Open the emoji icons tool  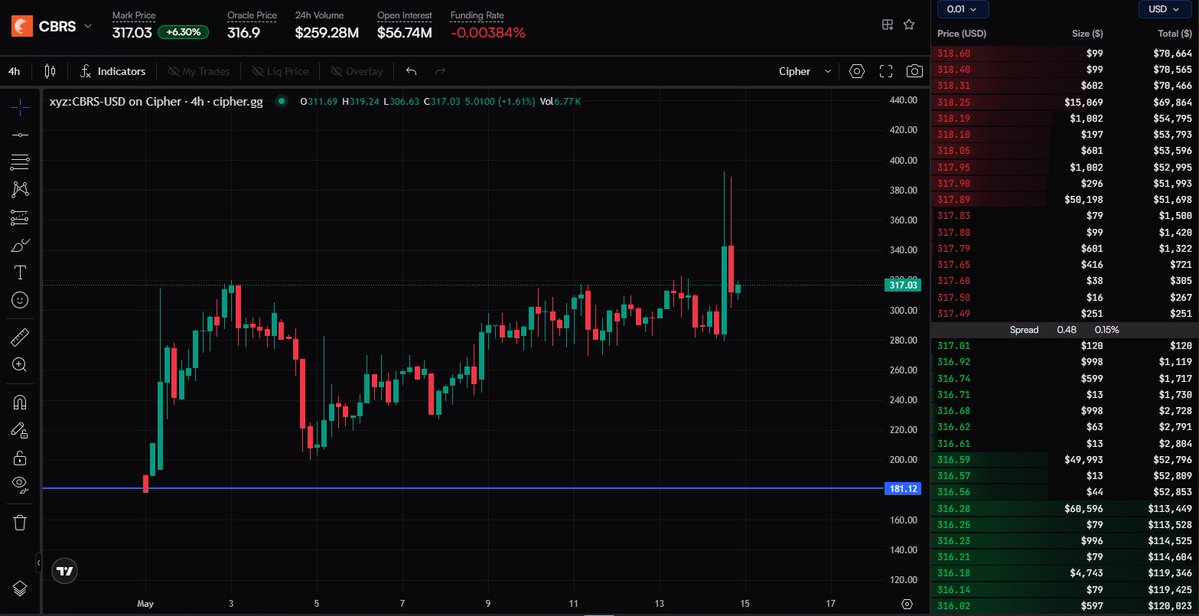[20, 300]
